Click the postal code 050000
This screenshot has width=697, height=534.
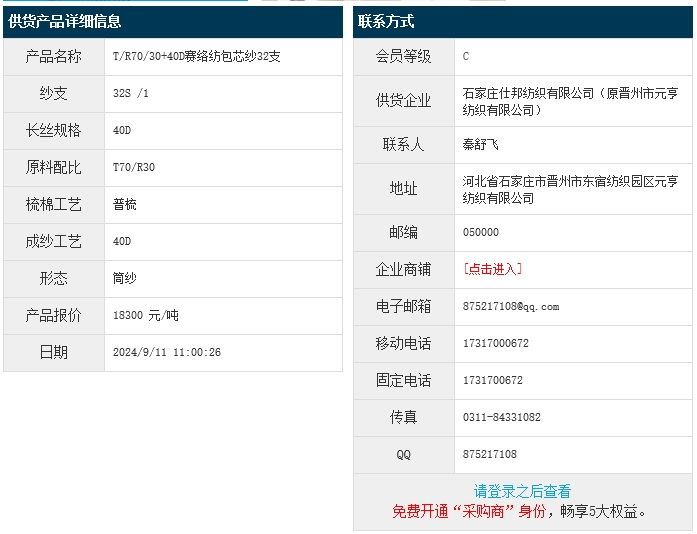tap(481, 232)
